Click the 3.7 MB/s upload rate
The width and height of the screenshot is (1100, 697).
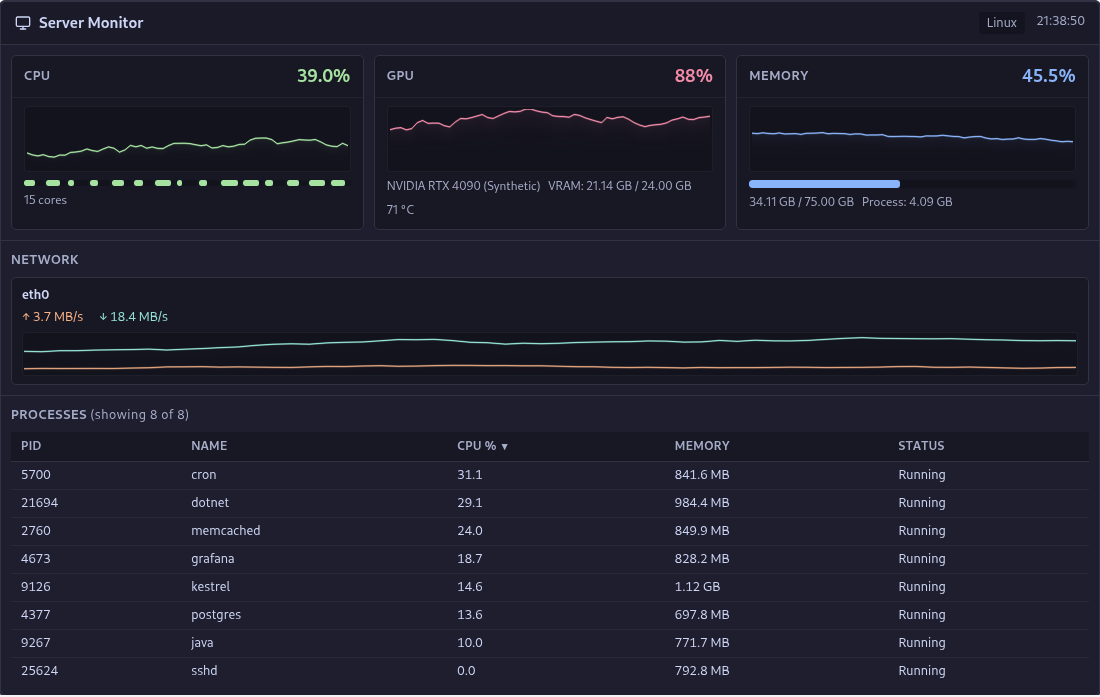58,317
